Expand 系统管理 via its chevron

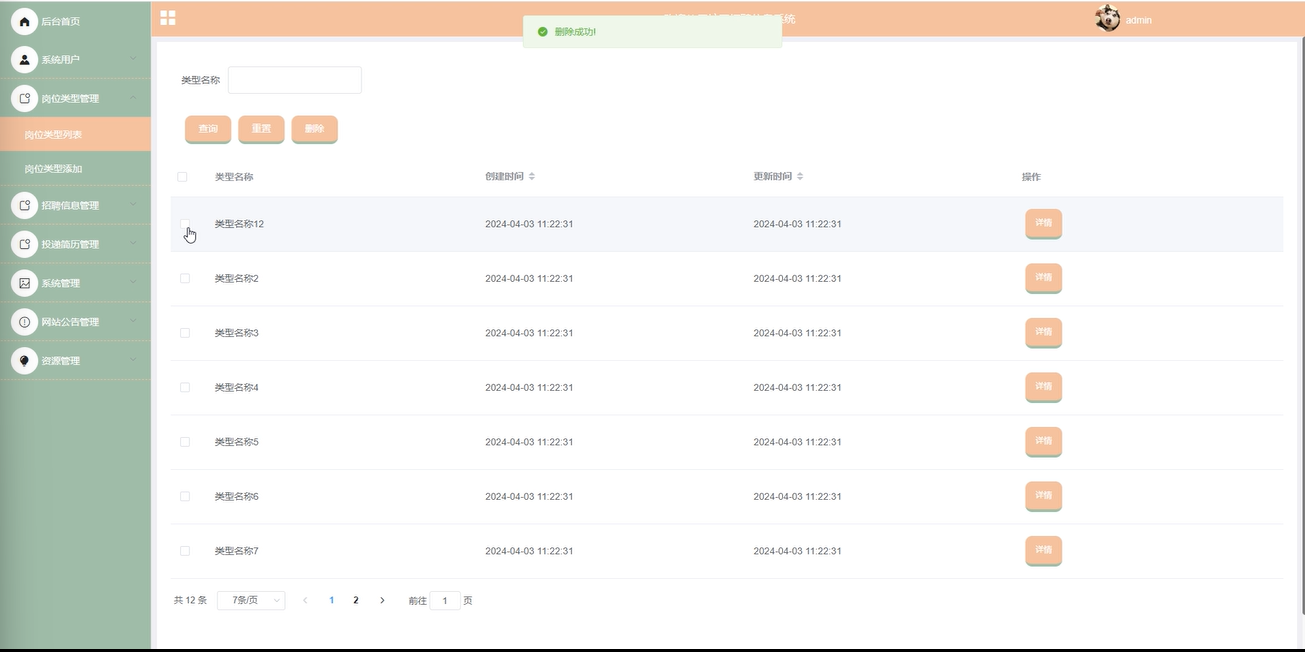(133, 283)
